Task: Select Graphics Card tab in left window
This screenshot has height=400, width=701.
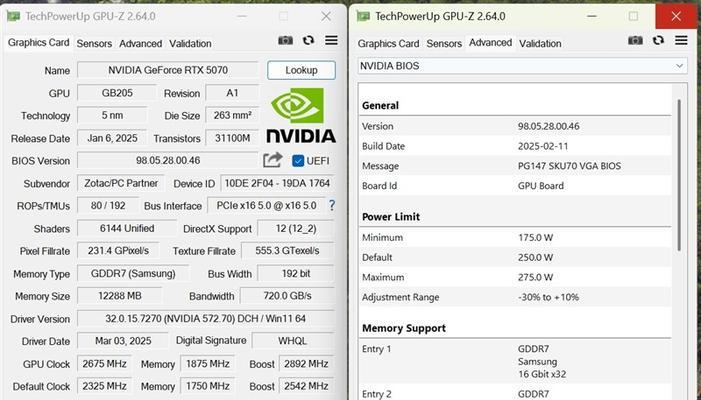Action: pos(38,42)
